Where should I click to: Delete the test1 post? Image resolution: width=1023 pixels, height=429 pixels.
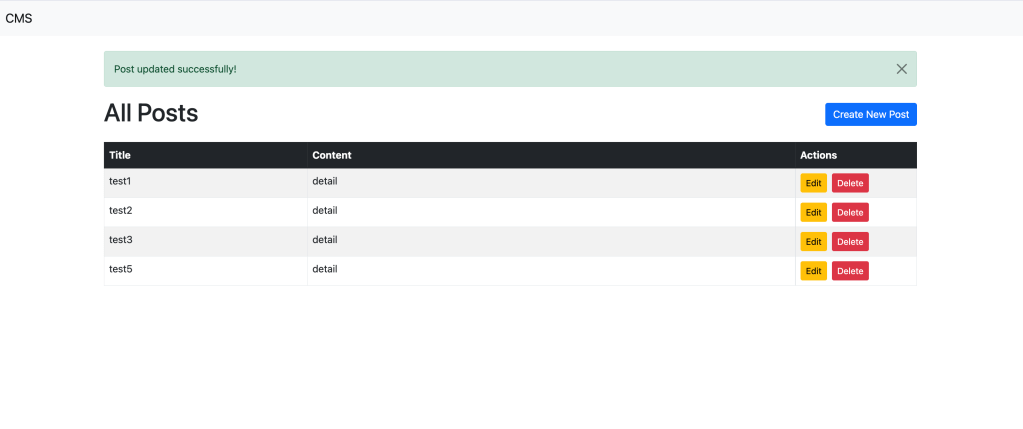pyautogui.click(x=850, y=183)
